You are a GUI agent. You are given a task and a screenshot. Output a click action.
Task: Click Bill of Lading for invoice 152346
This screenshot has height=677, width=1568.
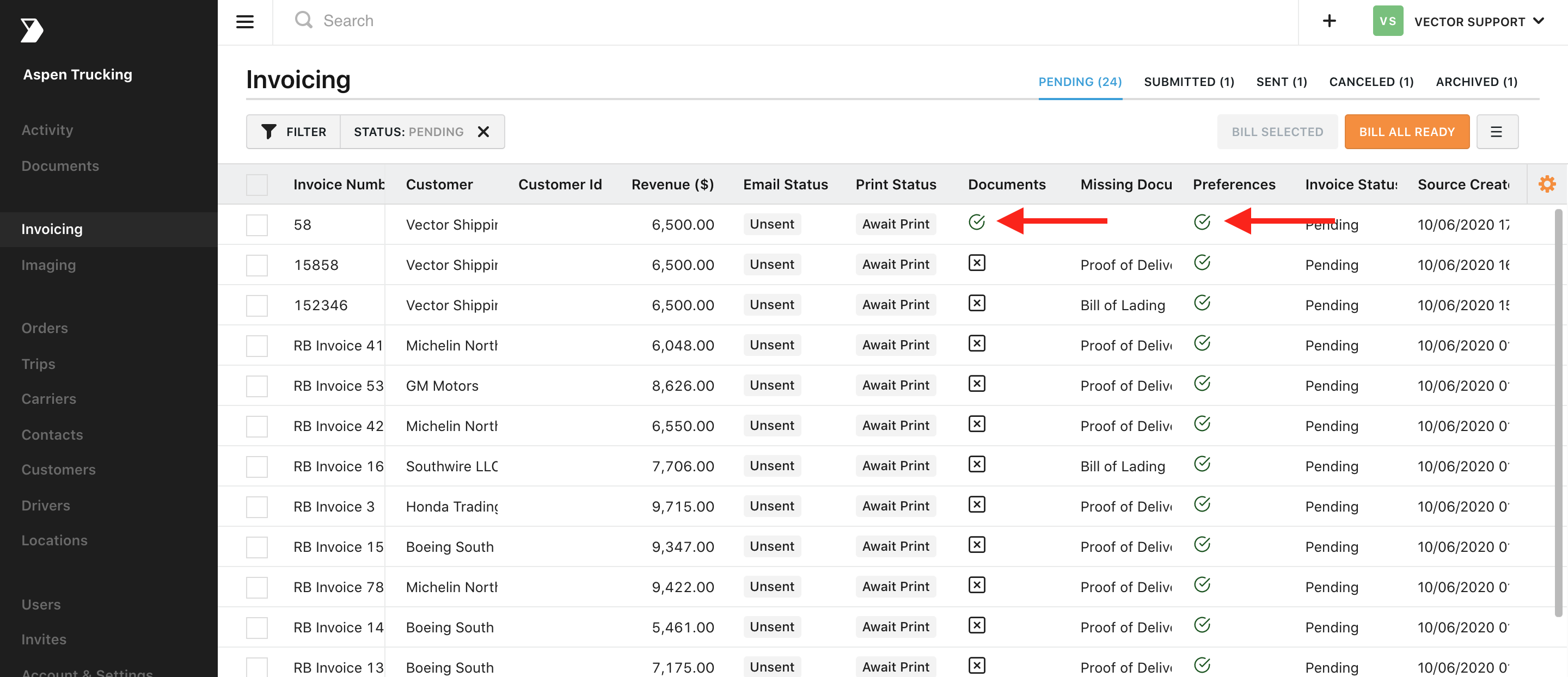[1123, 305]
